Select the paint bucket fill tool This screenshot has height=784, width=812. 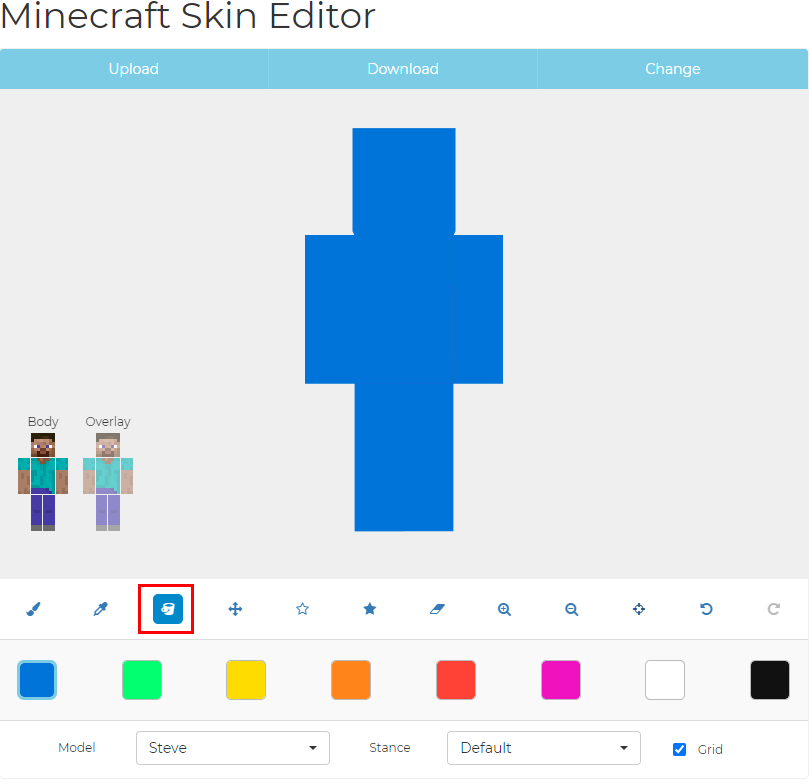coord(168,609)
